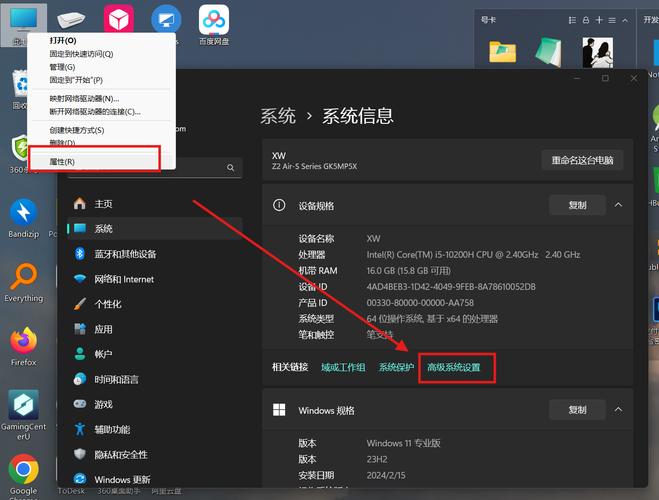
Task: Open the green notepad icon in the 导卡 widget
Action: coord(549,52)
